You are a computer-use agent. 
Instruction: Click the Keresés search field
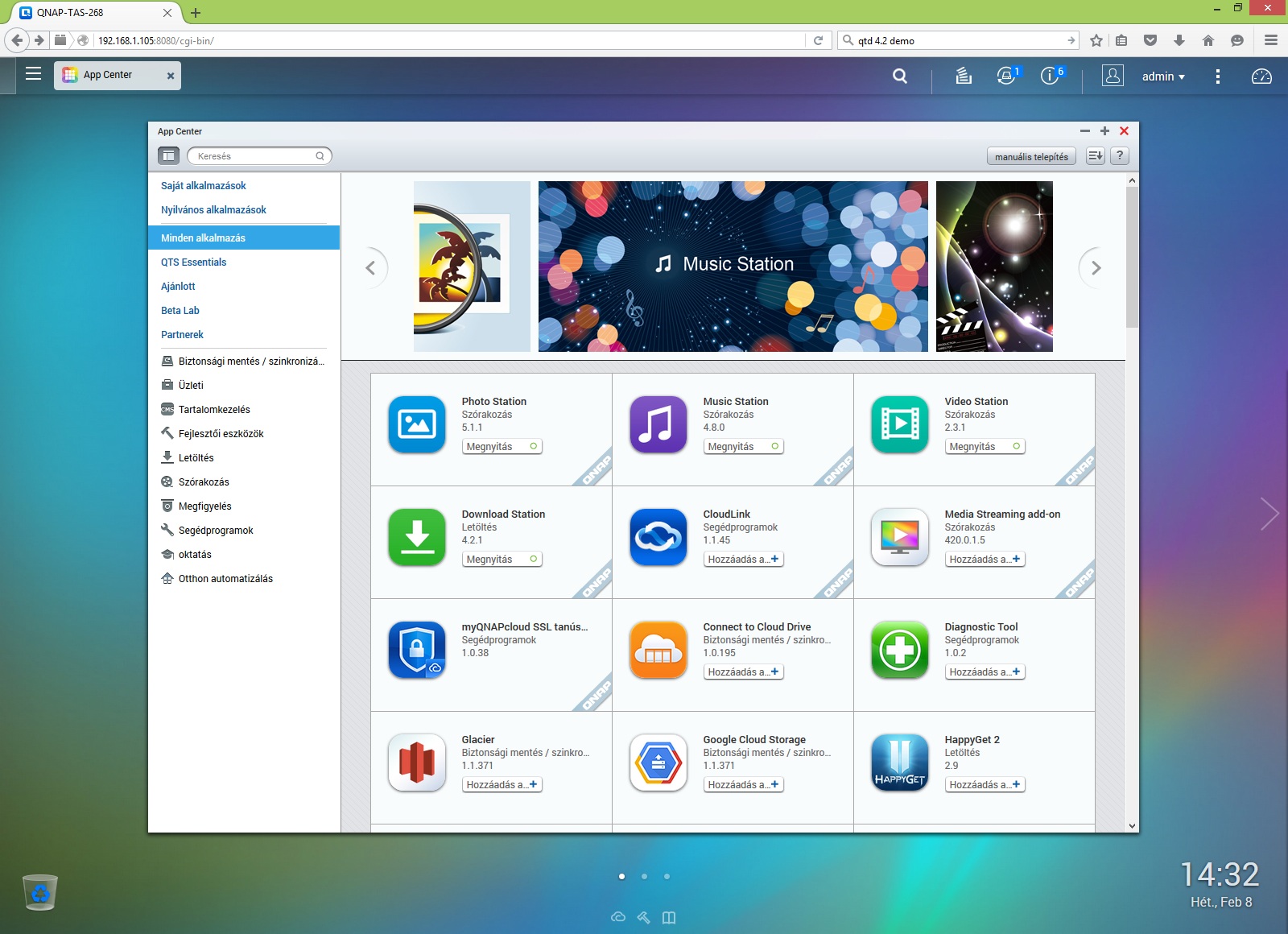[x=259, y=156]
